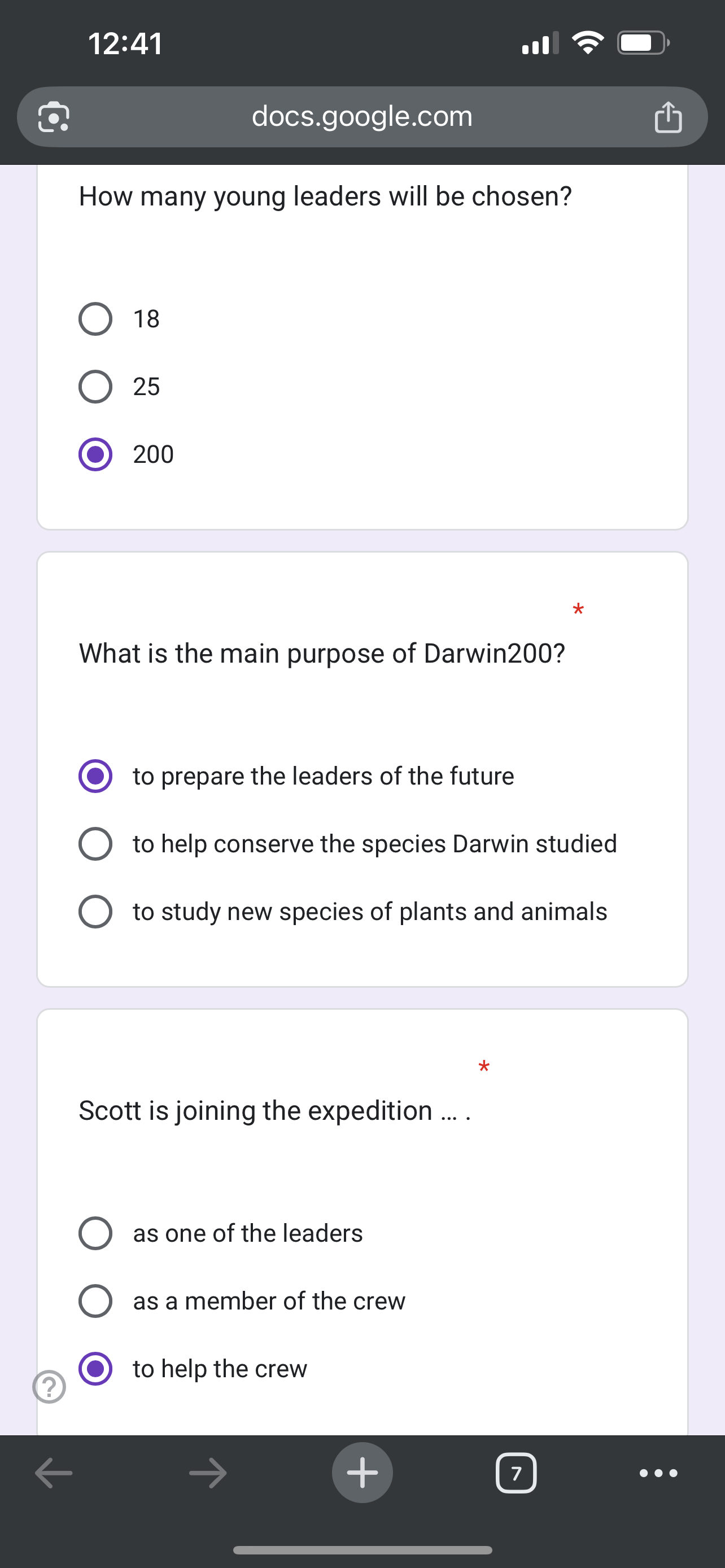This screenshot has width=725, height=1568.
Task: Go forward with the right arrow
Action: coord(208,1473)
